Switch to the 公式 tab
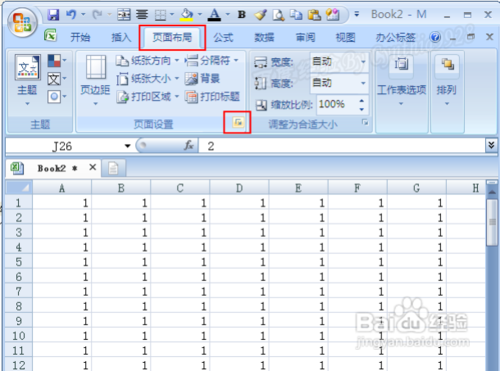 (x=223, y=37)
